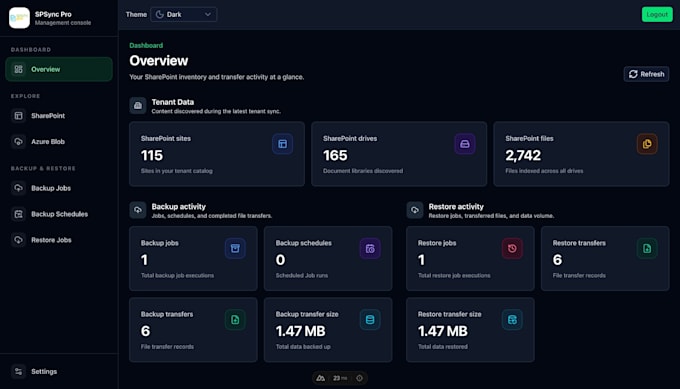
Task: Click the SharePoint files card icon
Action: [647, 144]
